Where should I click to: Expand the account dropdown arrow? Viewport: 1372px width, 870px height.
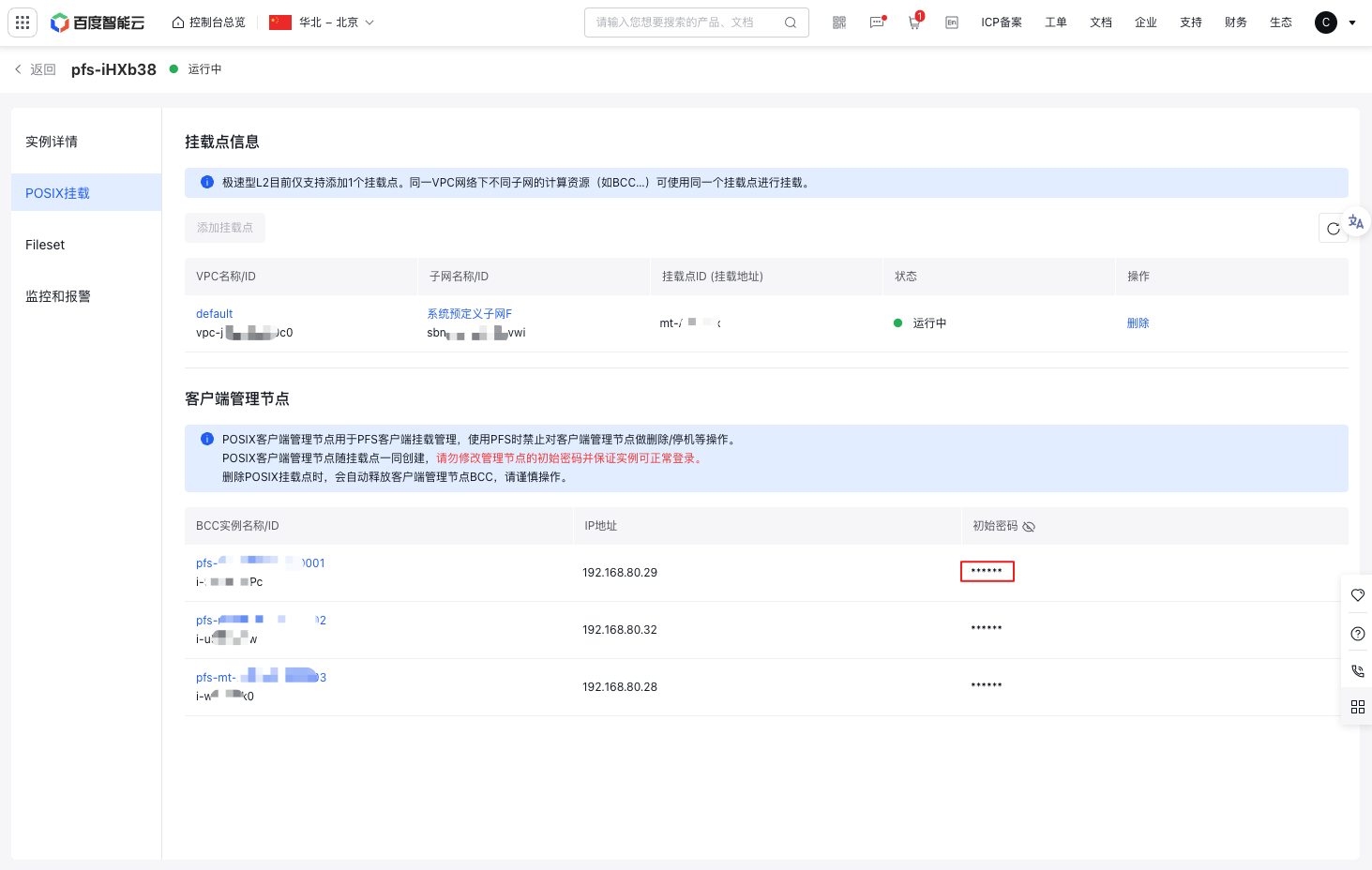tap(1352, 22)
